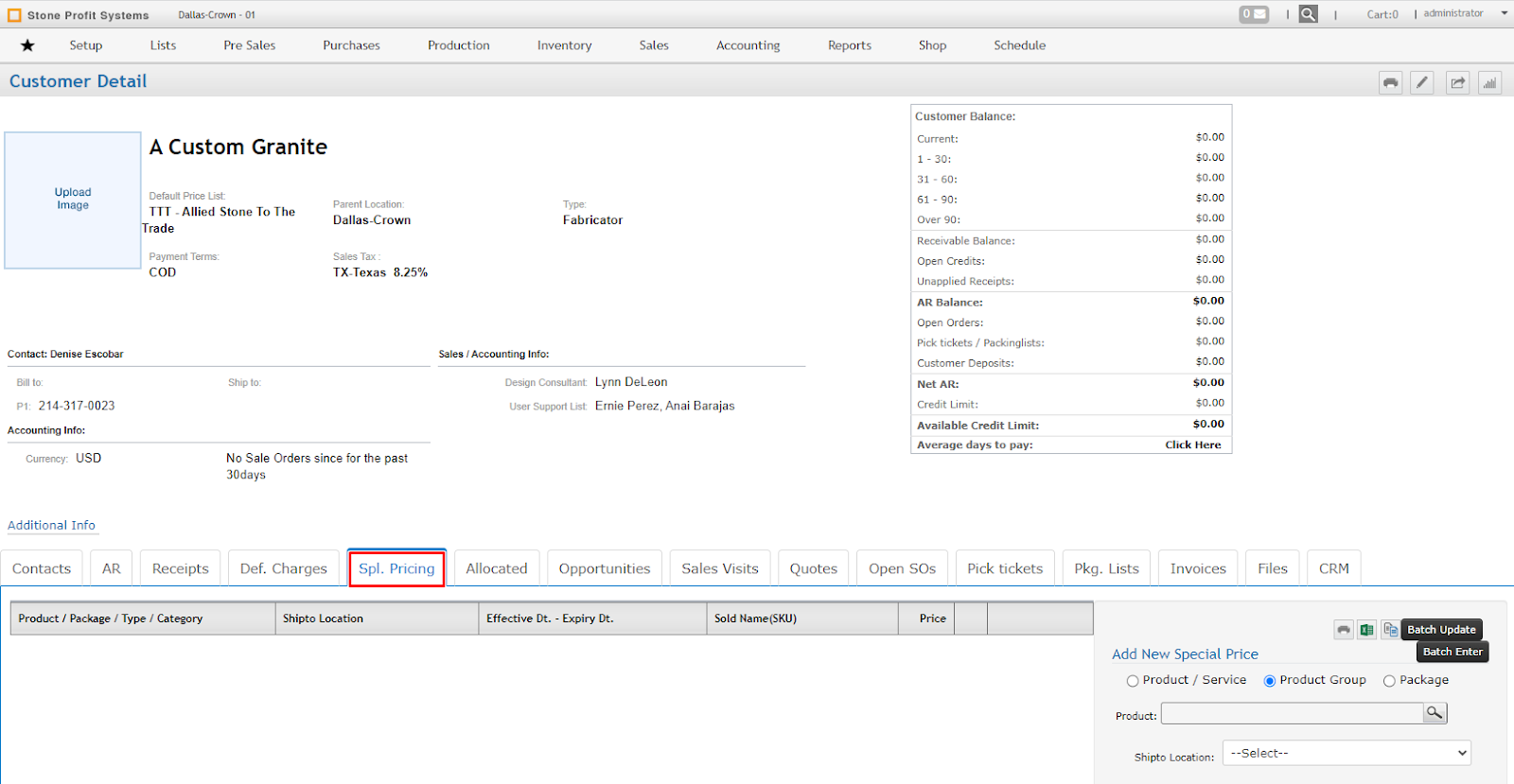Screen dimensions: 1514x784
Task: Open the Production menu
Action: click(x=459, y=45)
